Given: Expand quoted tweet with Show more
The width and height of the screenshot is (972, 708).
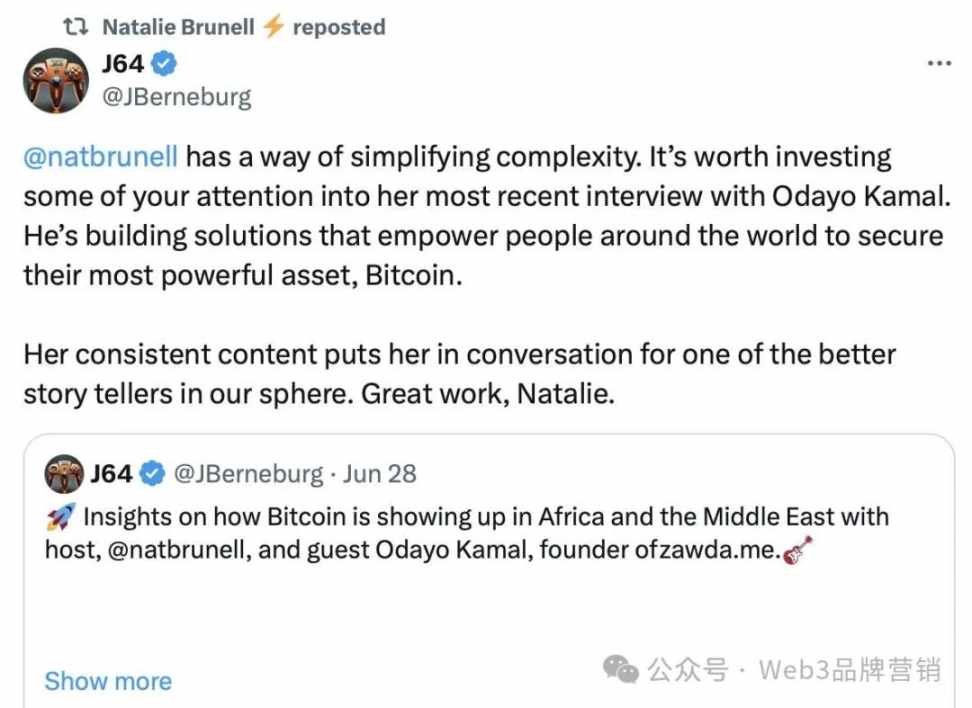Looking at the screenshot, I should coord(108,681).
